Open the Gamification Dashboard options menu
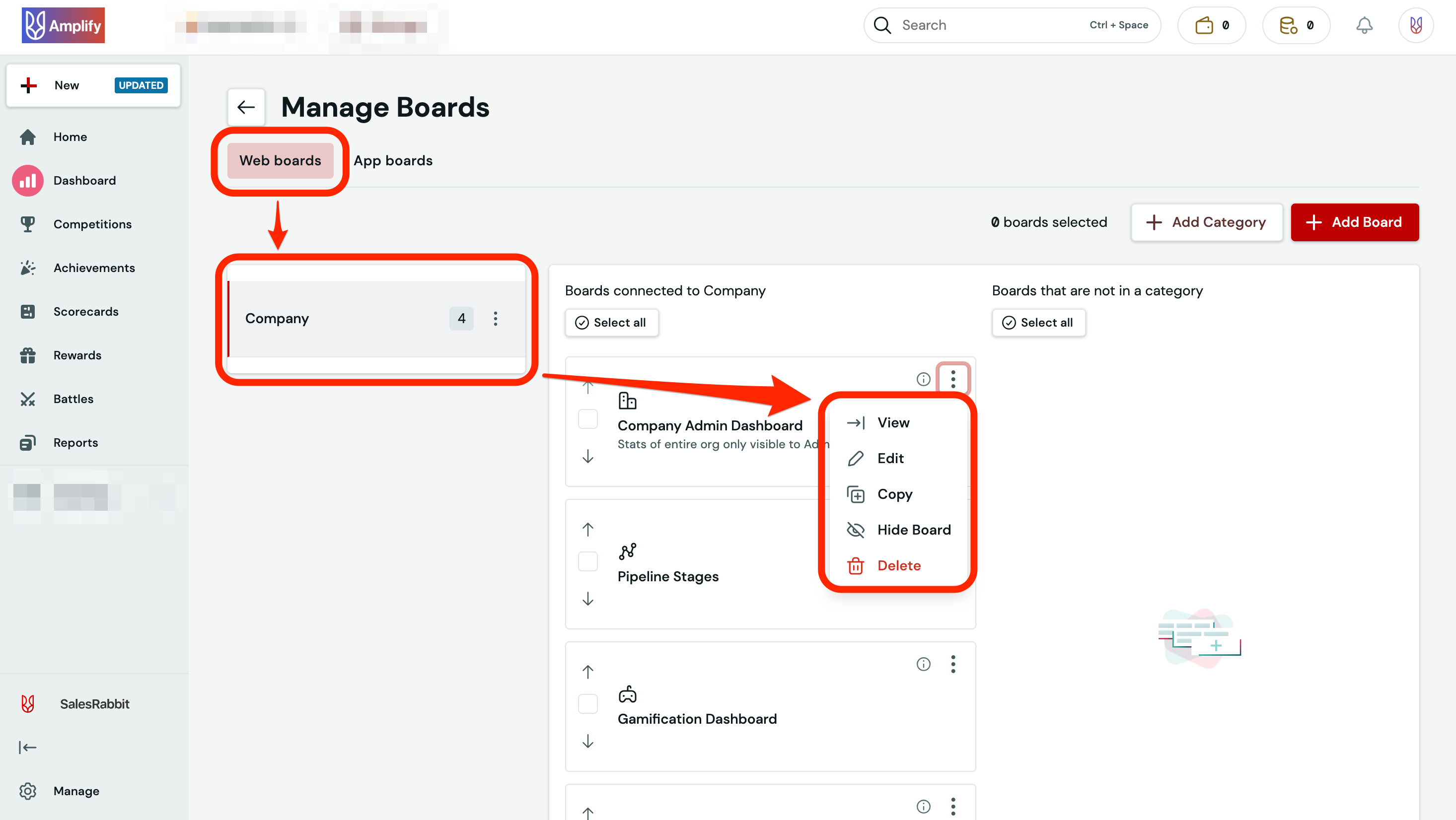 (953, 664)
